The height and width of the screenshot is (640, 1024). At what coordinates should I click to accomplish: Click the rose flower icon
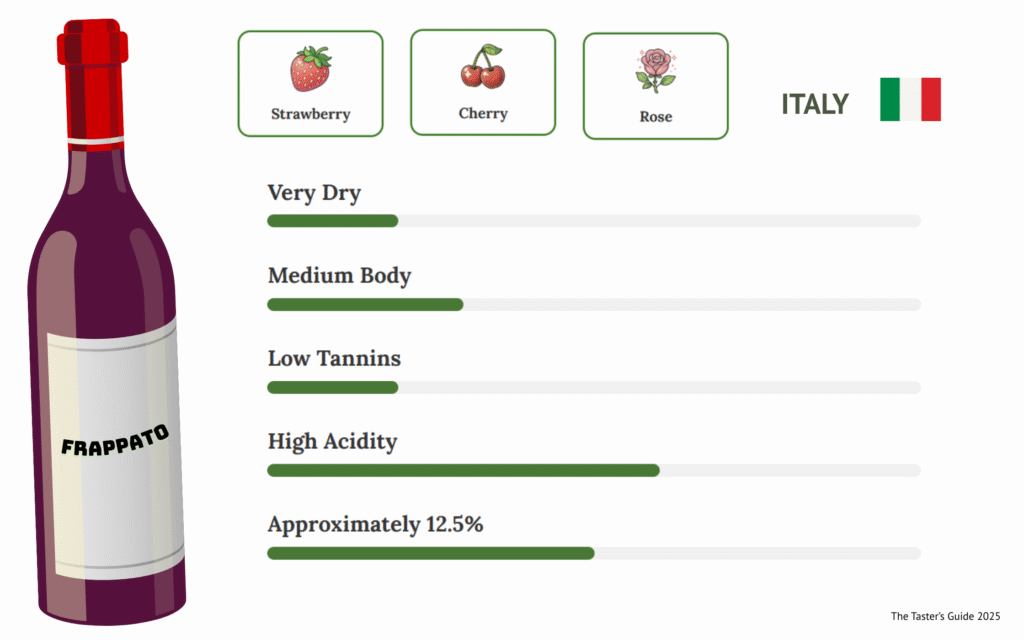coord(656,70)
